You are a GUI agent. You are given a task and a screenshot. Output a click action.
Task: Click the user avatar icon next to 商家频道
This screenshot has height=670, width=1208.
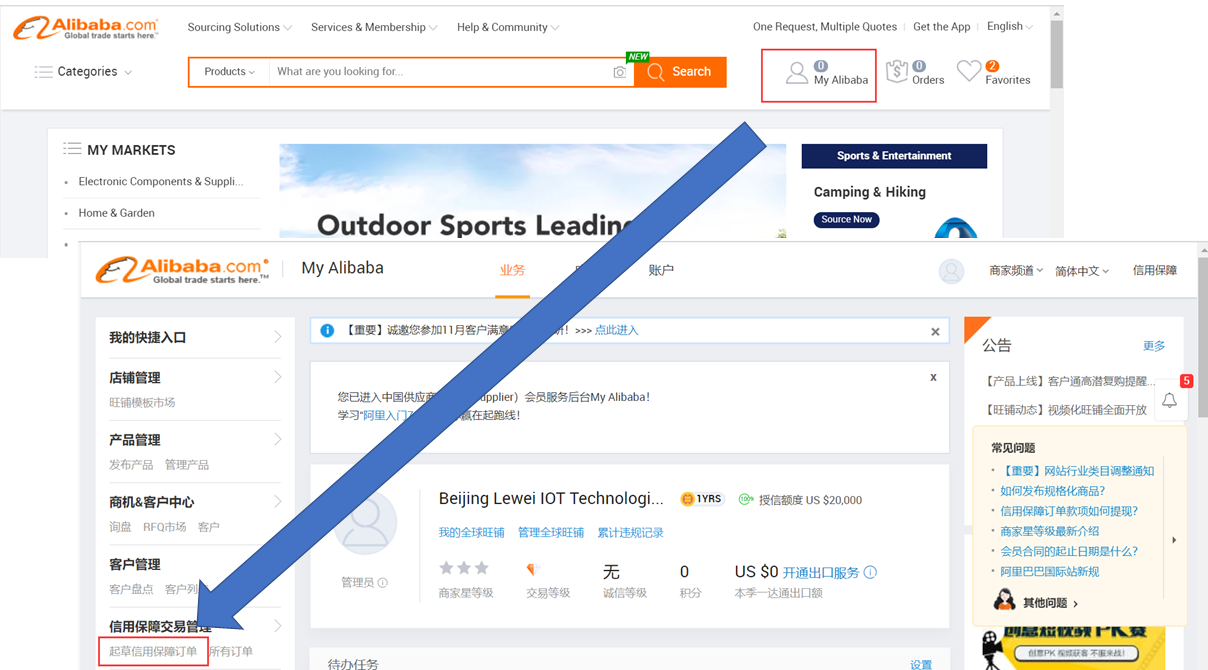pyautogui.click(x=951, y=271)
